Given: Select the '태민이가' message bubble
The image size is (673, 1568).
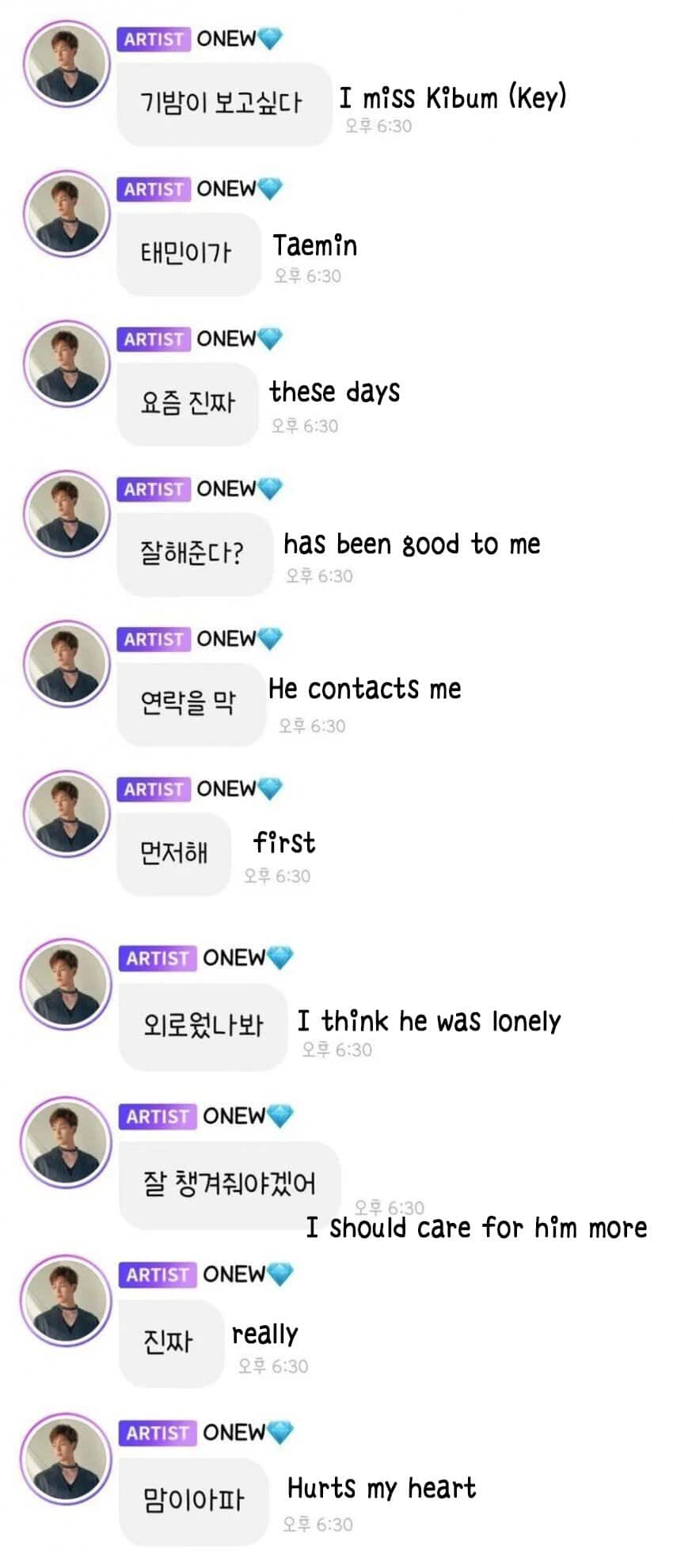Looking at the screenshot, I should tap(188, 254).
